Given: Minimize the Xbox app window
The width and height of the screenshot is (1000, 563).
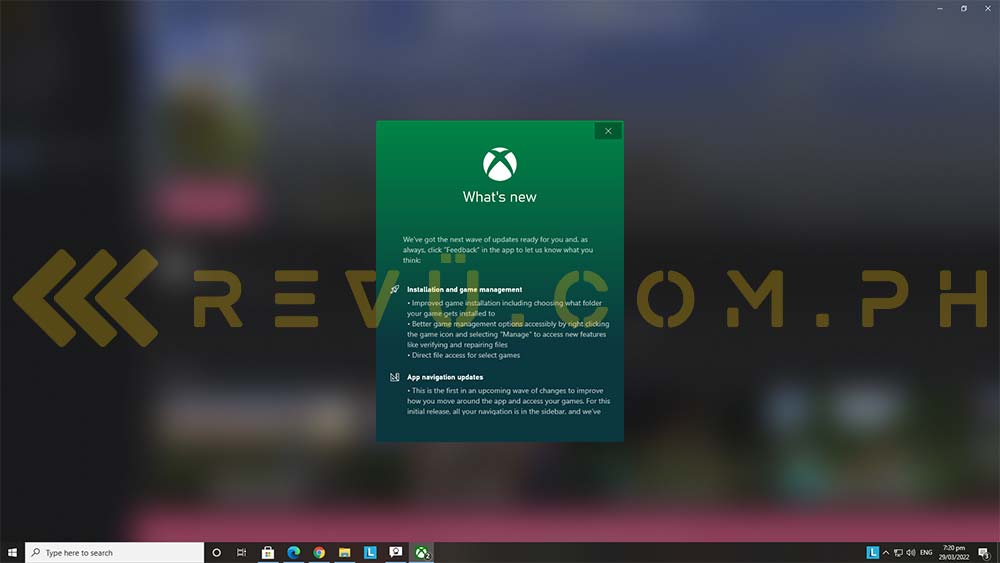Looking at the screenshot, I should (940, 8).
